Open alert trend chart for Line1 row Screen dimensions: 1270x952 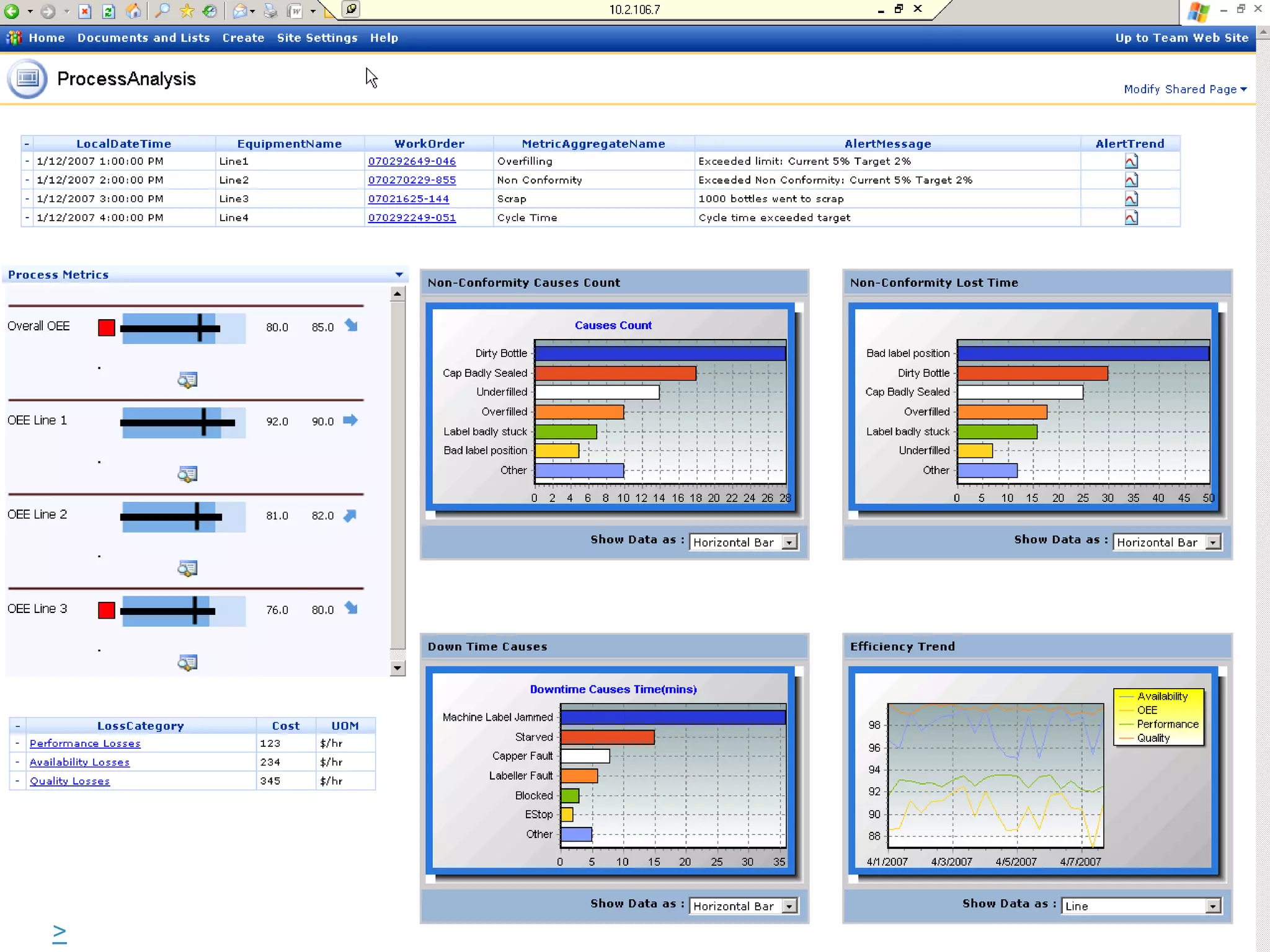1131,162
